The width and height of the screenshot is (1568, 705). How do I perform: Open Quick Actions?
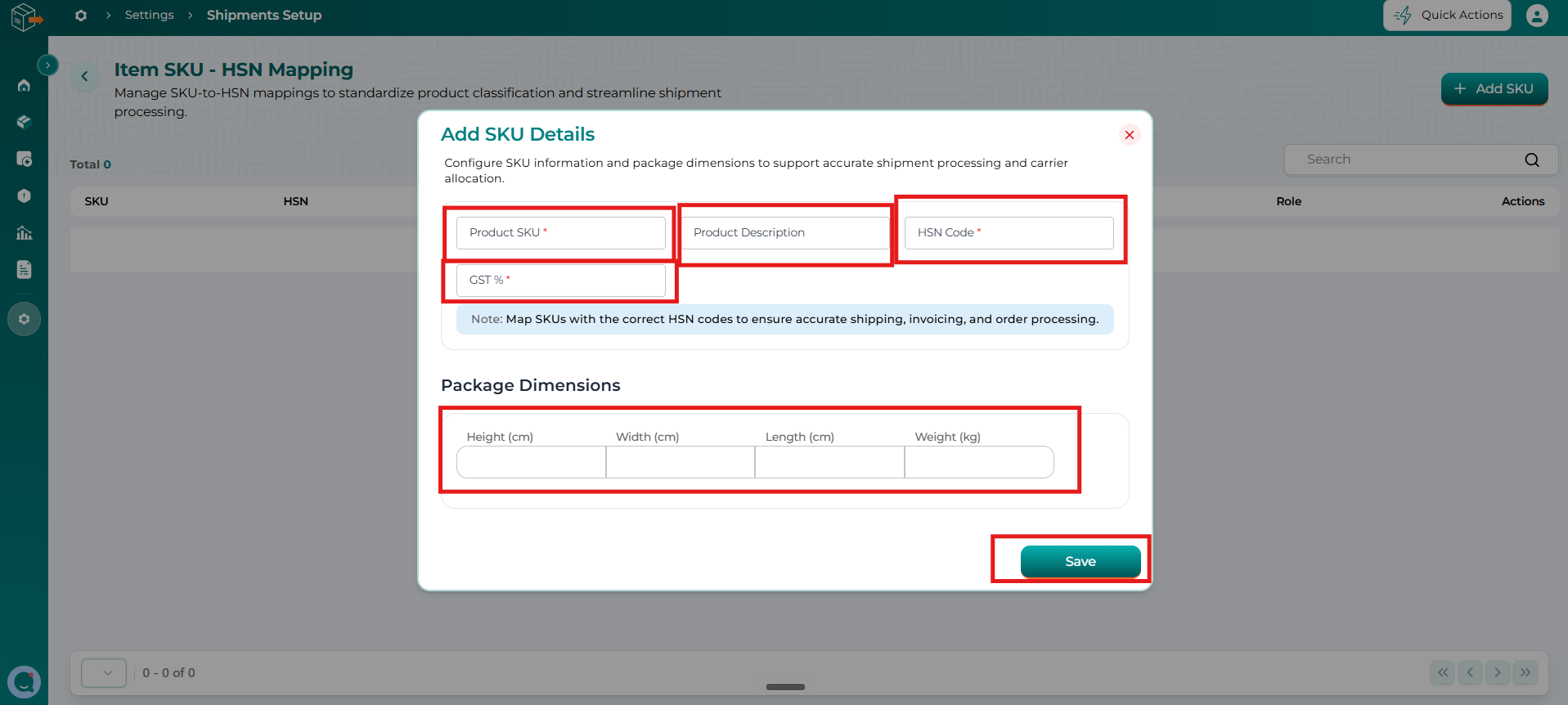click(1447, 15)
